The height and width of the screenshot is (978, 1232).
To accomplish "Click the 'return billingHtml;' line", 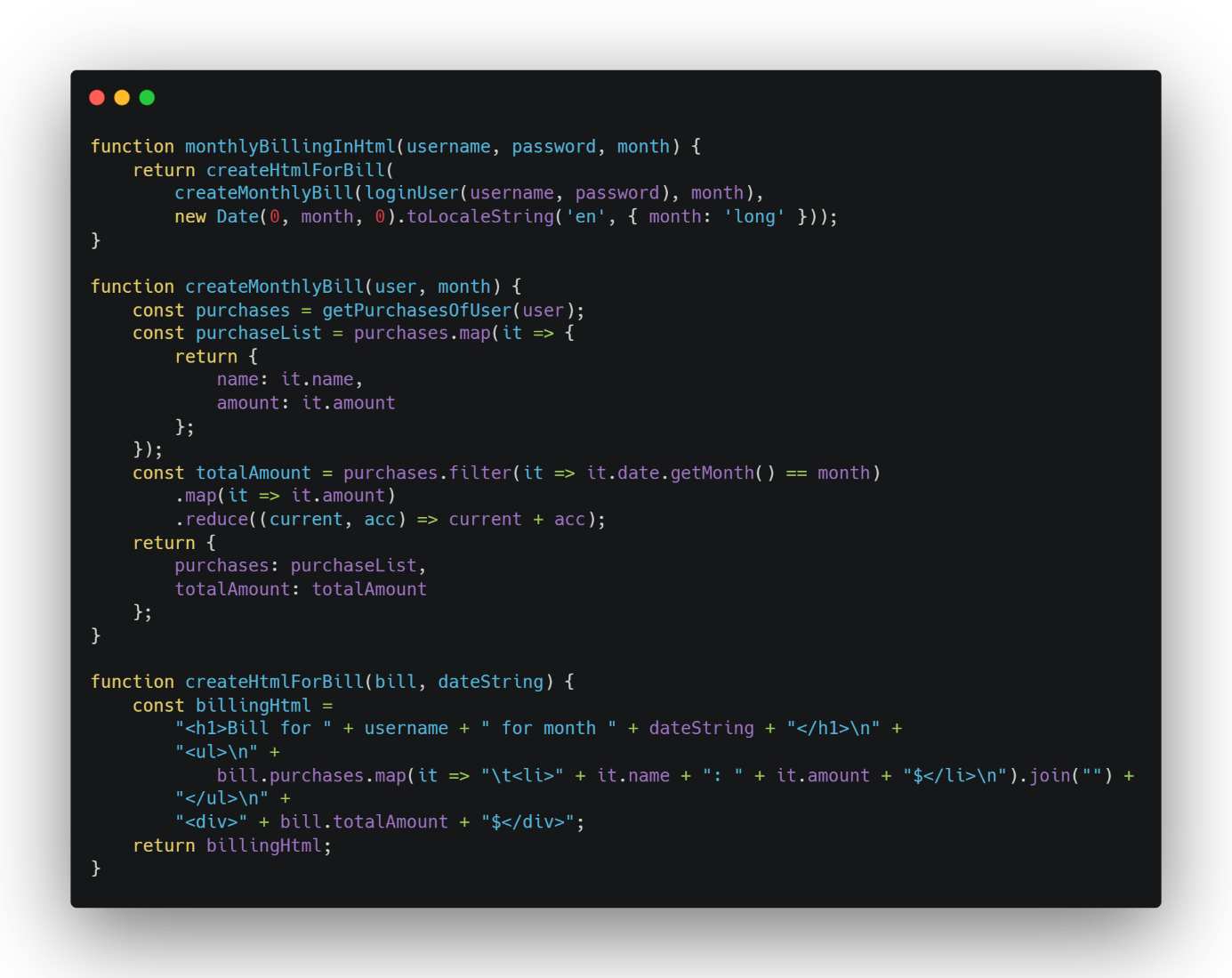I will (x=232, y=845).
